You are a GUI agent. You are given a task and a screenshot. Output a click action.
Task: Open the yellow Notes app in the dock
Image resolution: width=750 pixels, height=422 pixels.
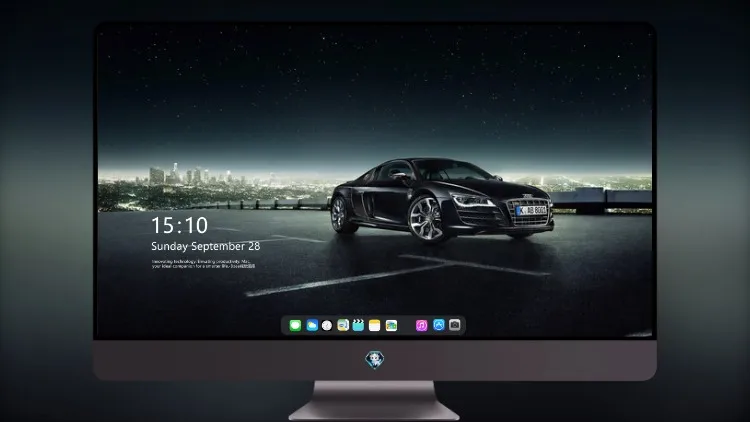point(375,325)
